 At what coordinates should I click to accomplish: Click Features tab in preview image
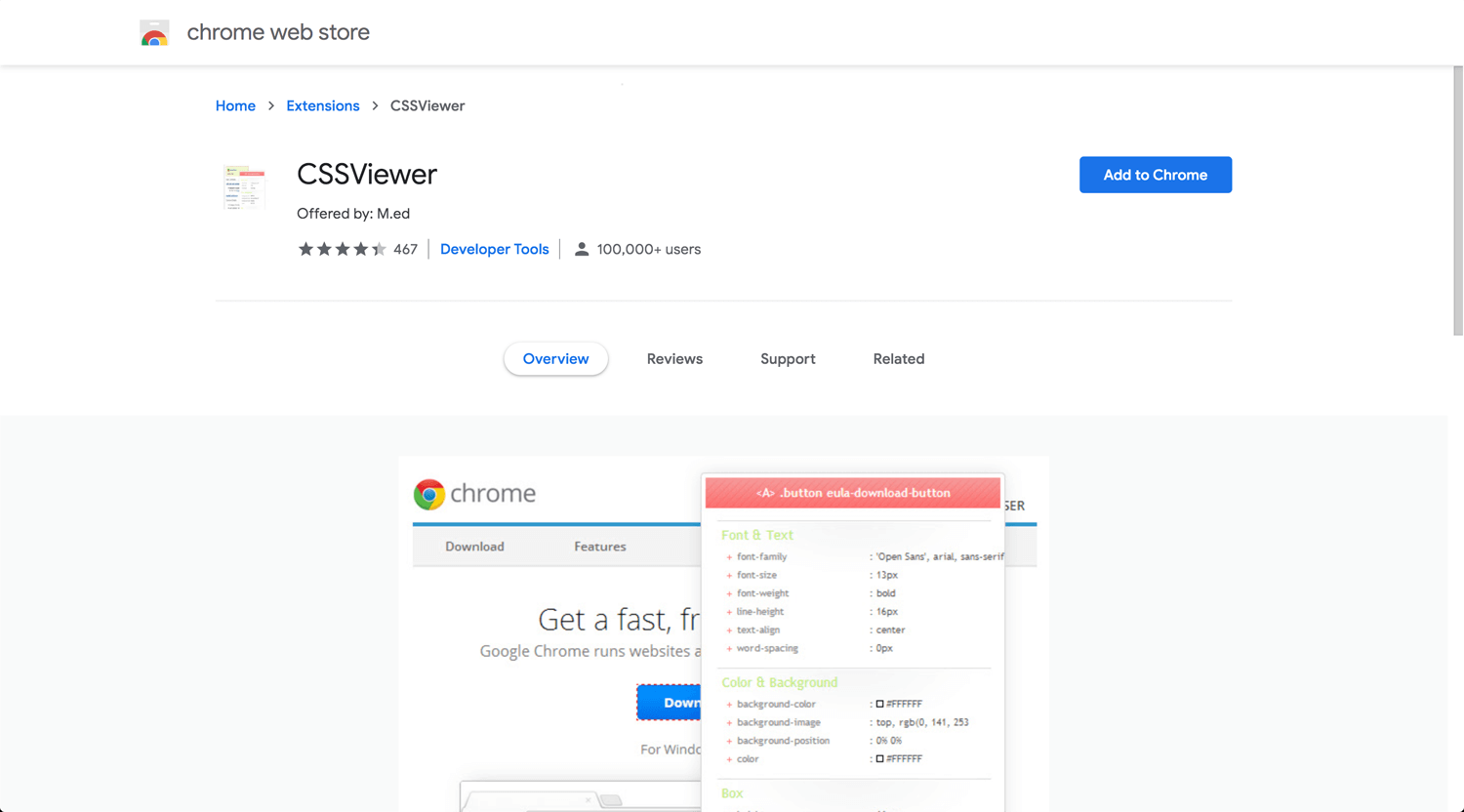[600, 547]
